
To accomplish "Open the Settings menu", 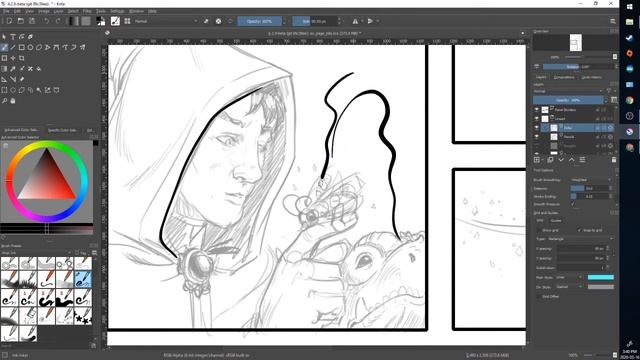I will [117, 11].
